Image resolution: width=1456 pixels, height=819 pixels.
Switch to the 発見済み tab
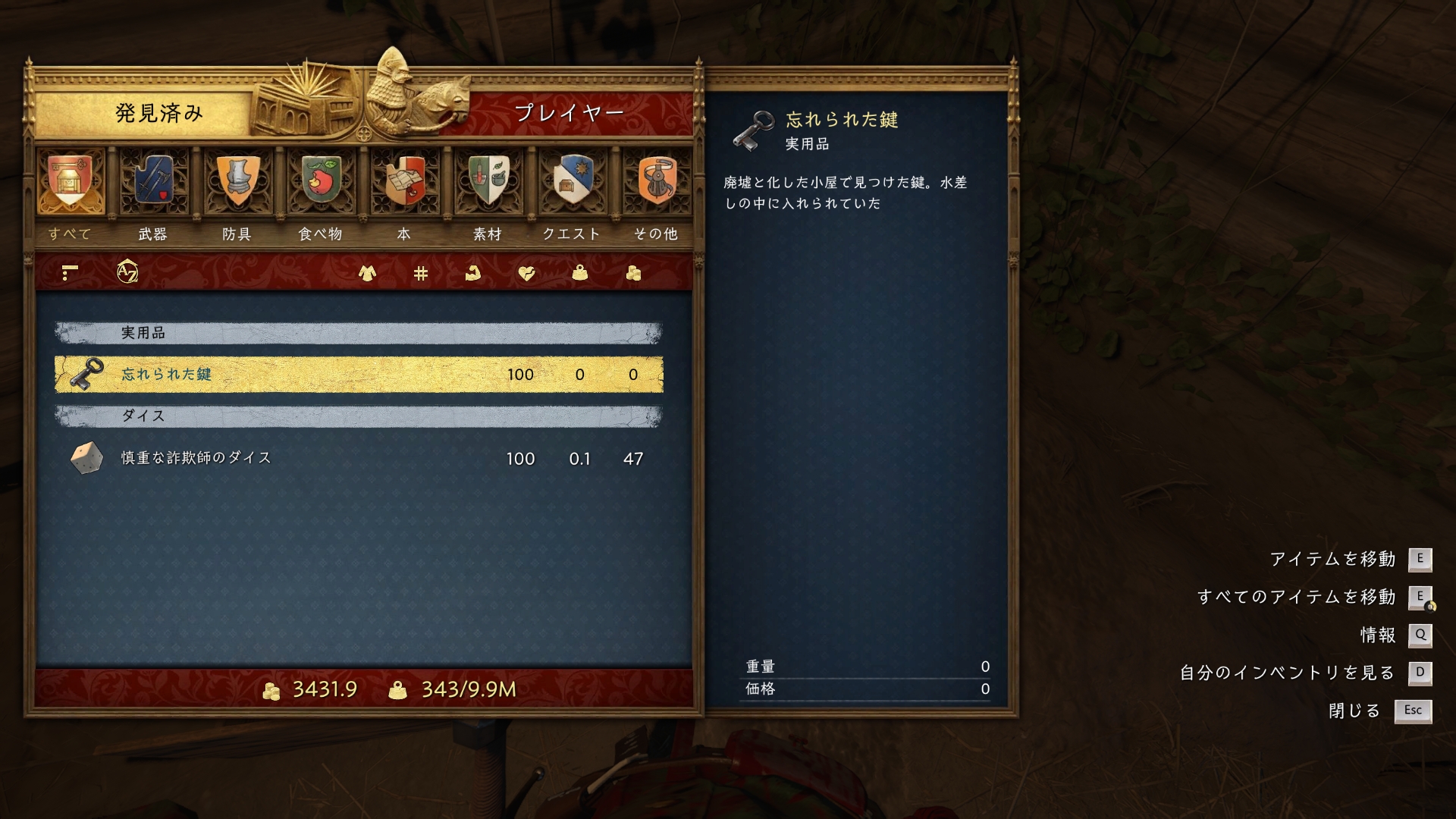pyautogui.click(x=159, y=113)
